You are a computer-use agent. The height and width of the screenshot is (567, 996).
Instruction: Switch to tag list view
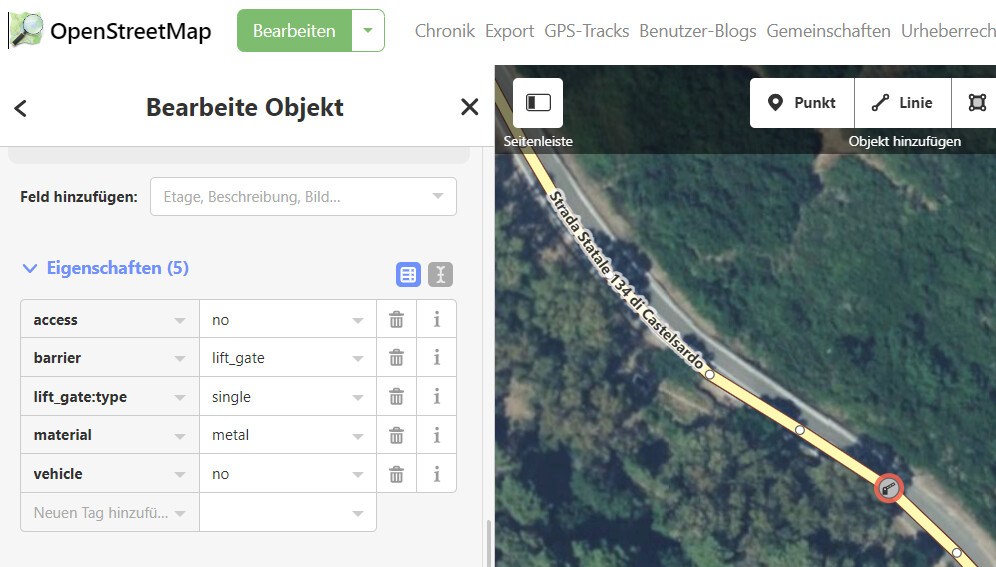408,274
